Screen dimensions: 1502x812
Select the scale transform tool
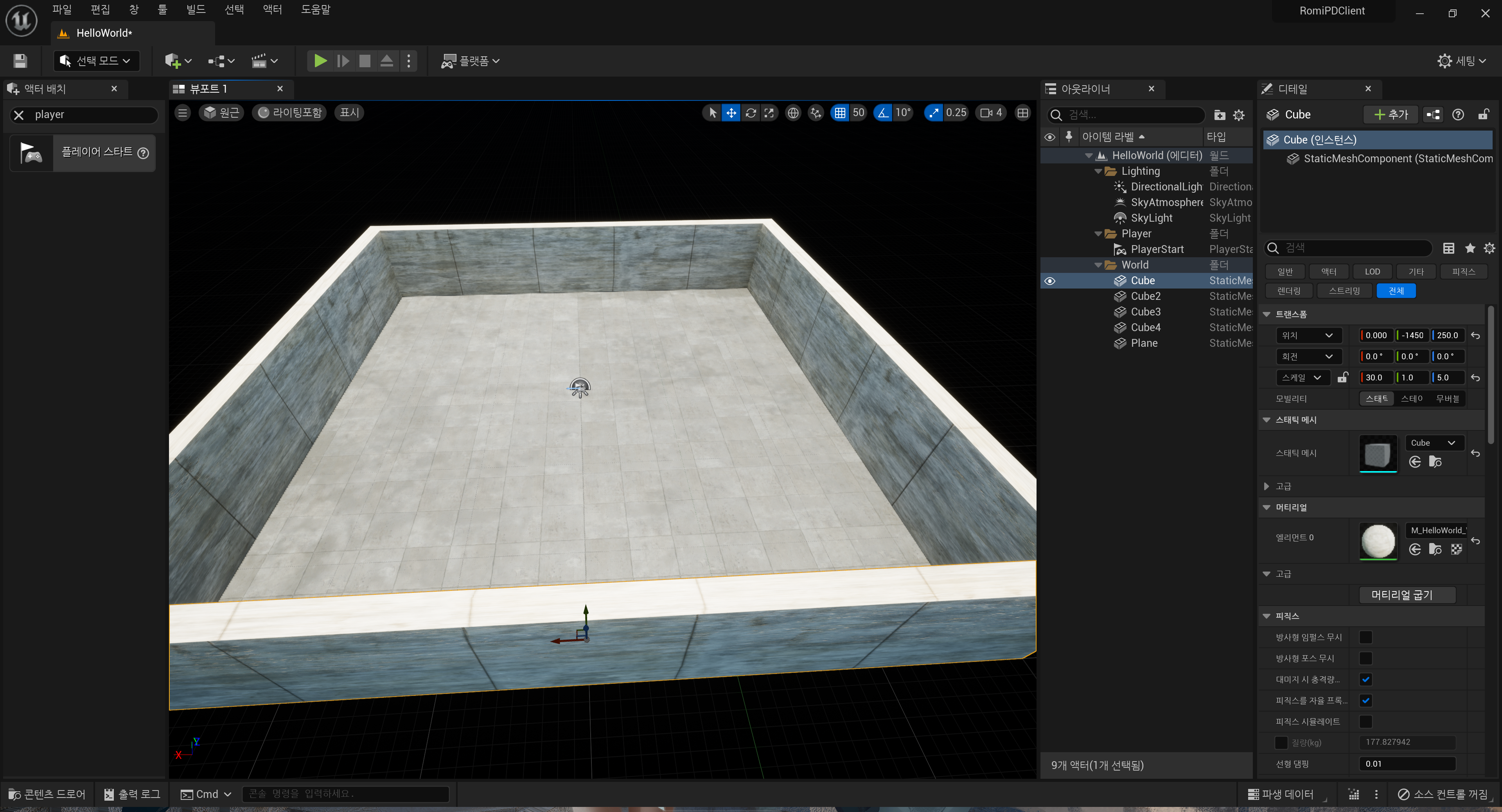click(769, 113)
